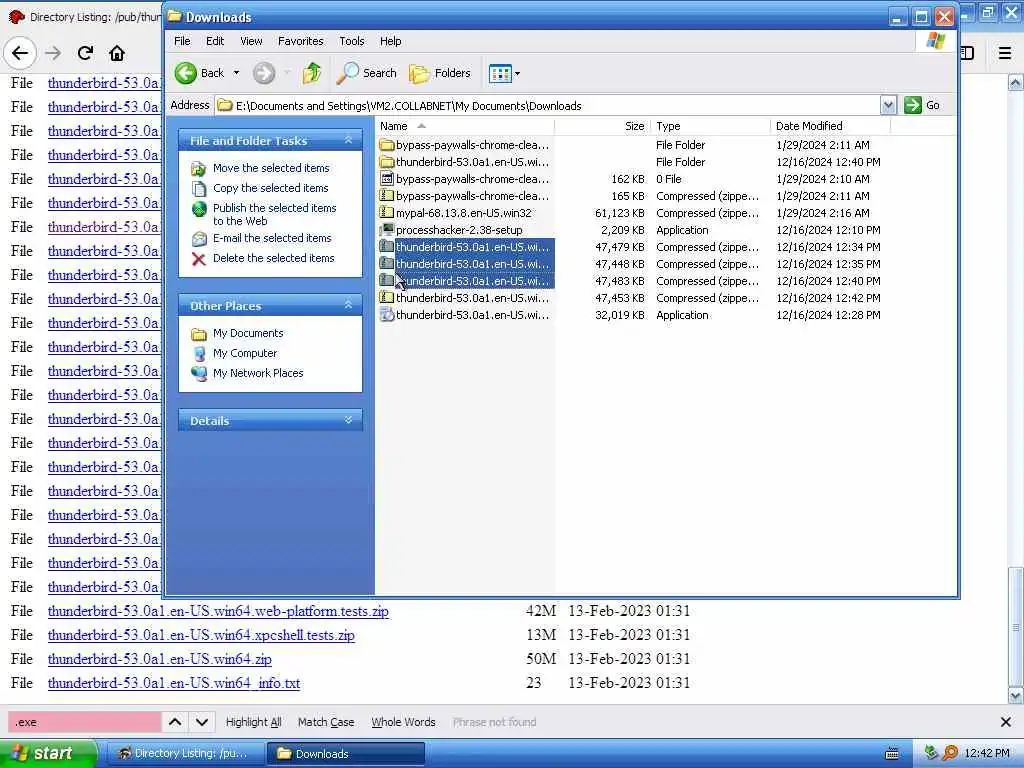Toggle Whole Words in find bar

[403, 722]
